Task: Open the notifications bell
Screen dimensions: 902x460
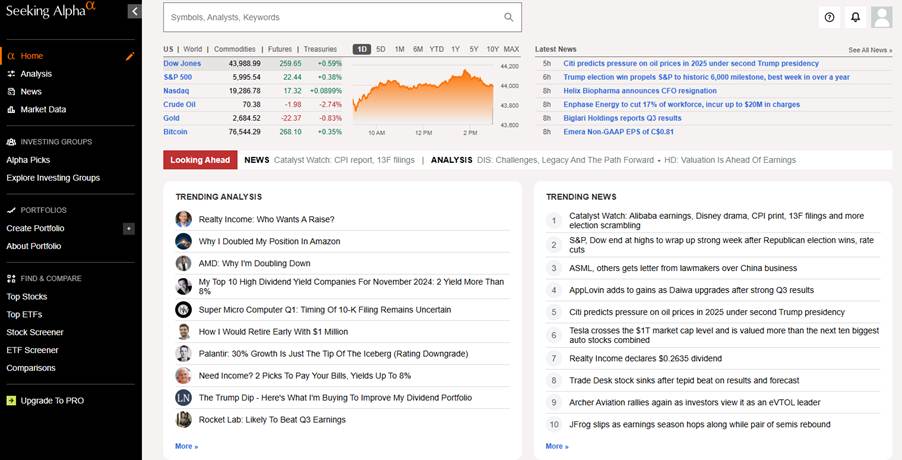Action: pyautogui.click(x=855, y=17)
